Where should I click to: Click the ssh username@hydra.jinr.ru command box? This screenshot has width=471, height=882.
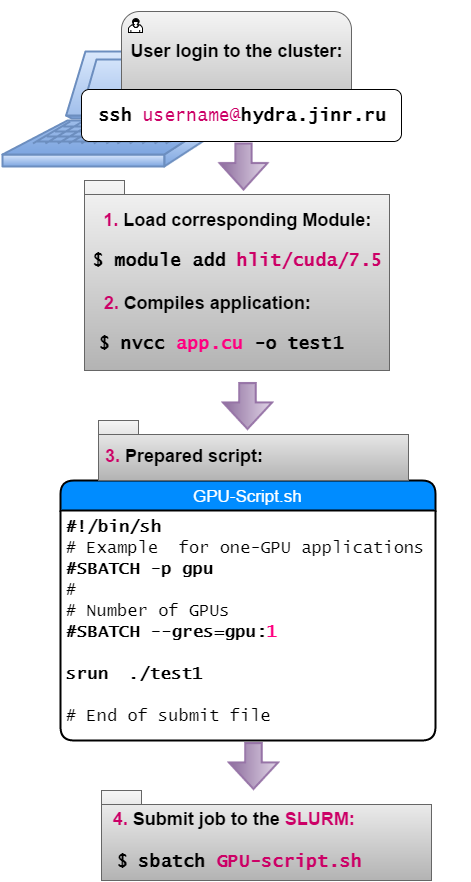click(x=241, y=115)
